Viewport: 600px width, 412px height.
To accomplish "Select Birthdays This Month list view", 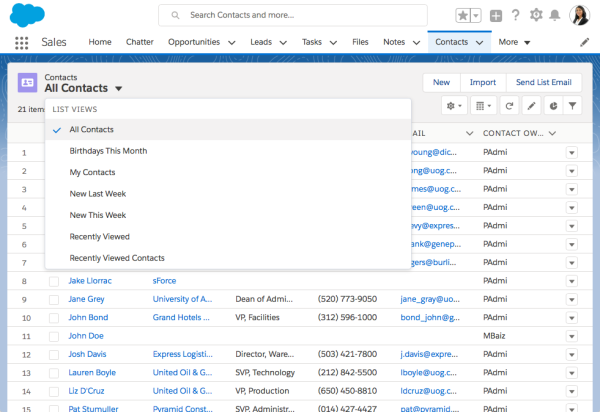I will tap(228, 151).
